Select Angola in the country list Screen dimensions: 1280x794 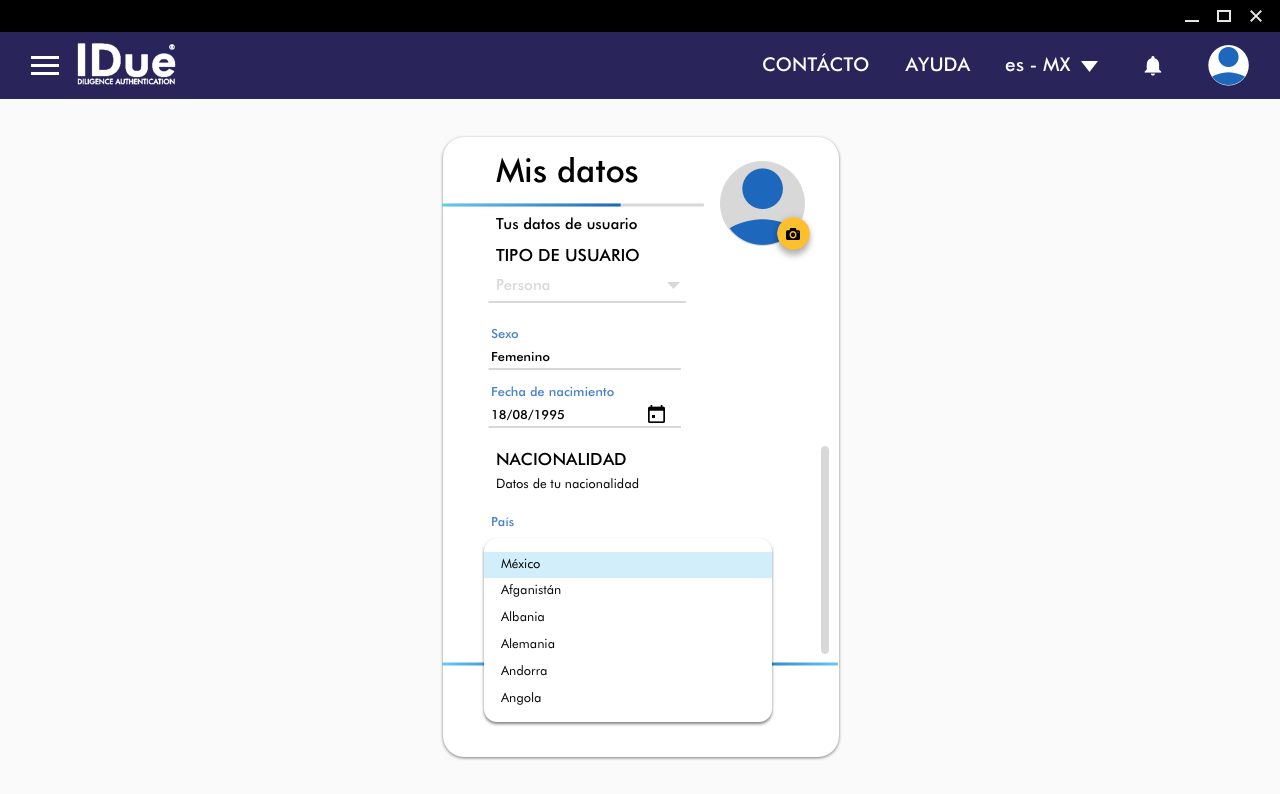627,699
